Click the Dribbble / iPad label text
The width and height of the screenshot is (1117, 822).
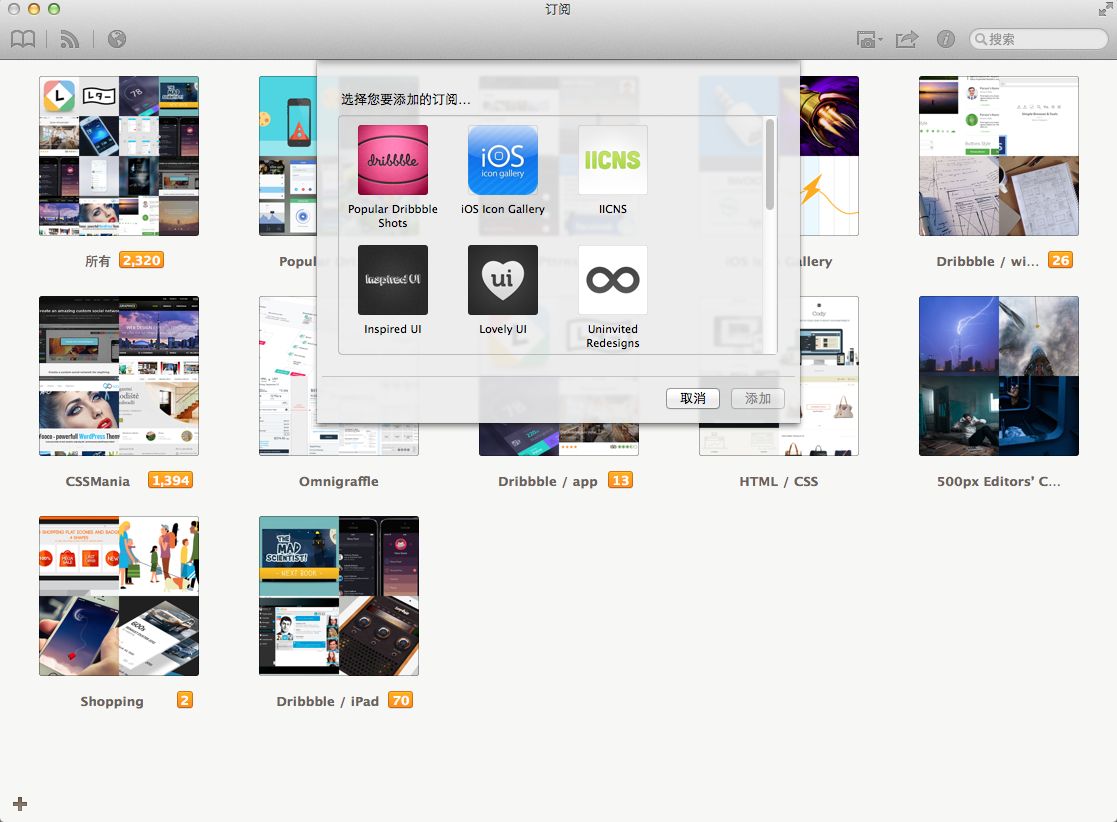[328, 702]
